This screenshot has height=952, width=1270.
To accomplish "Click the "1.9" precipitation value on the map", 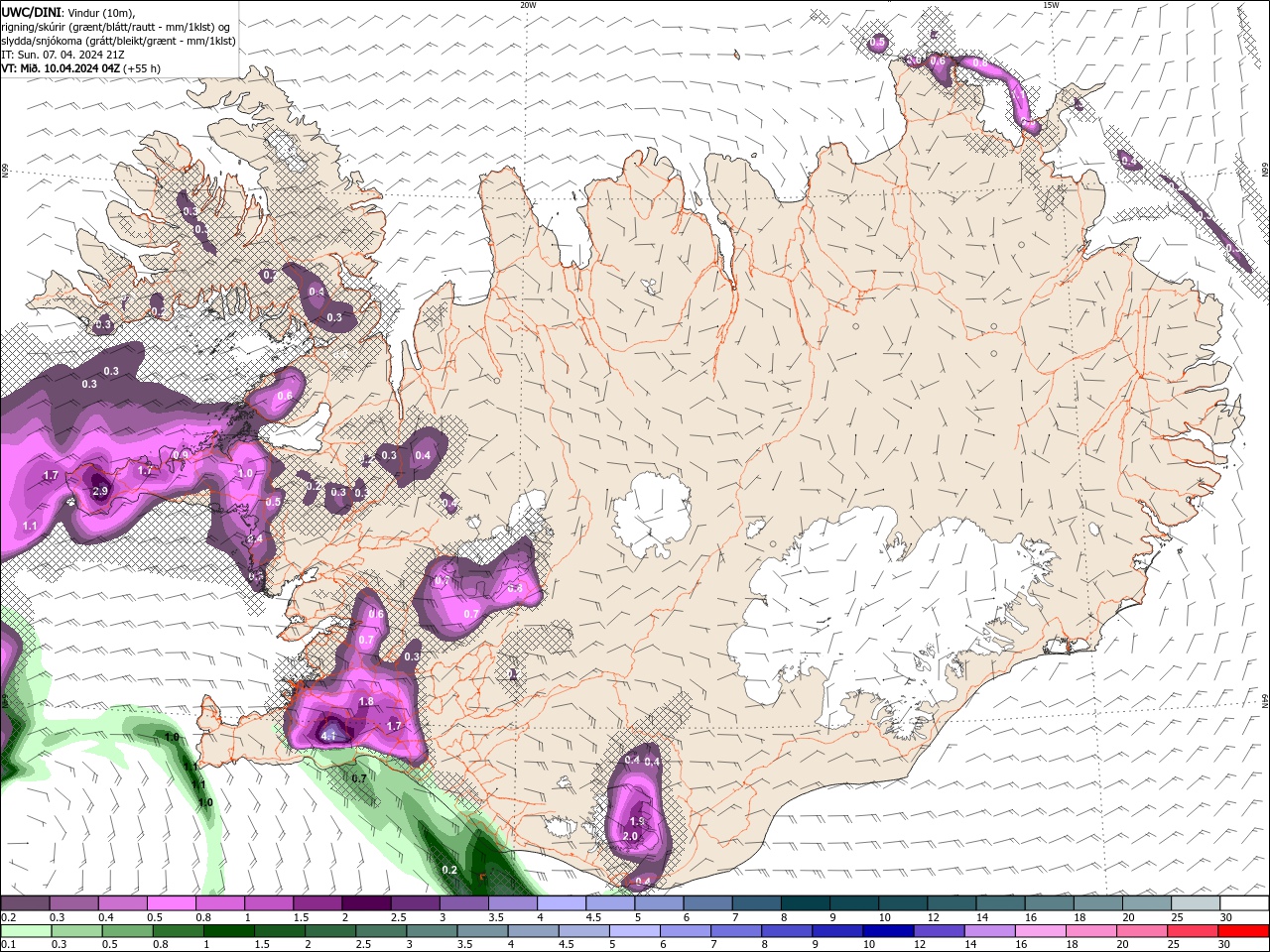I will 638,821.
